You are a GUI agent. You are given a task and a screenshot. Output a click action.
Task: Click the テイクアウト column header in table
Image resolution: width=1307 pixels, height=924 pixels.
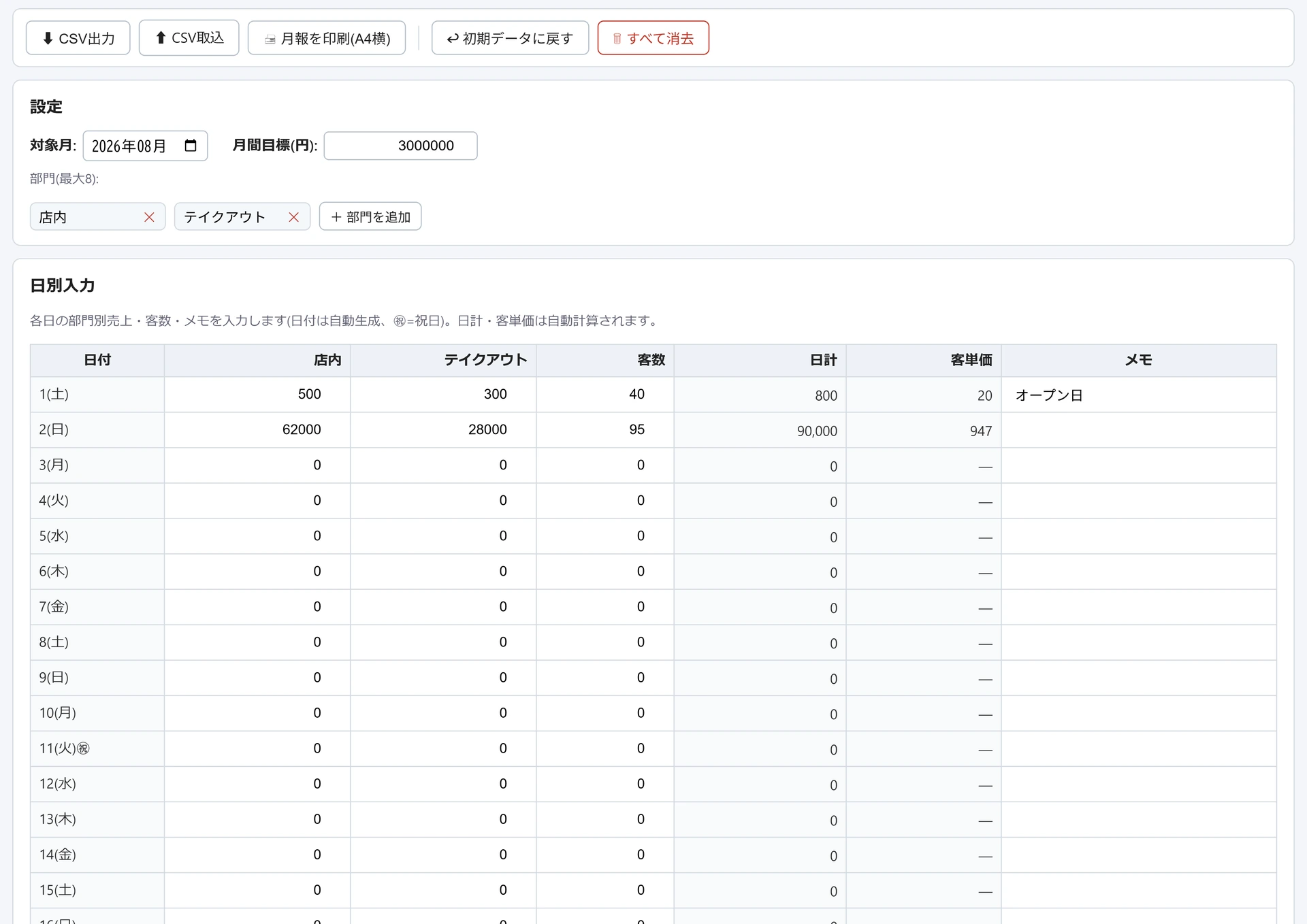pyautogui.click(x=443, y=360)
